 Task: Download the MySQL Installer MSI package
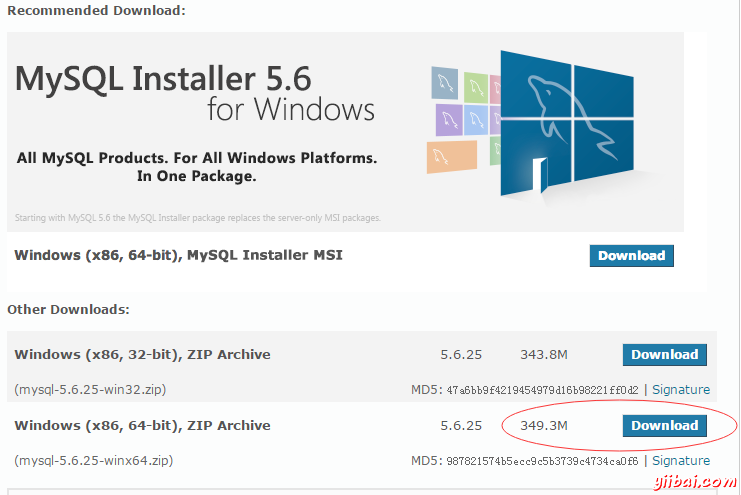click(x=631, y=255)
